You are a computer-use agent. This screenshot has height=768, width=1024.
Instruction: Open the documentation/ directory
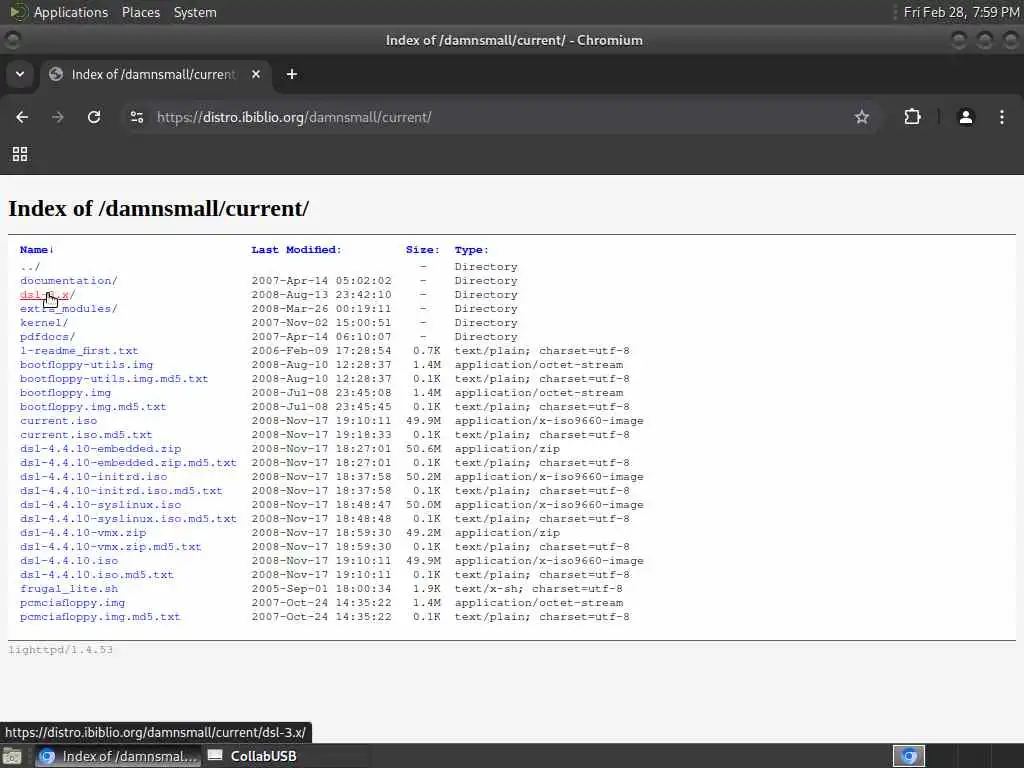coord(69,281)
